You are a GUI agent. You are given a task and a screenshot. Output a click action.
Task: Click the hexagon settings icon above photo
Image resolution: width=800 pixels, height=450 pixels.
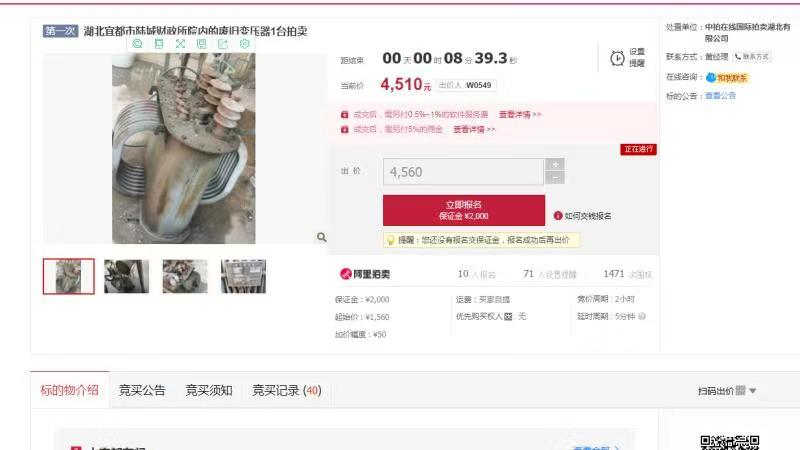[244, 44]
